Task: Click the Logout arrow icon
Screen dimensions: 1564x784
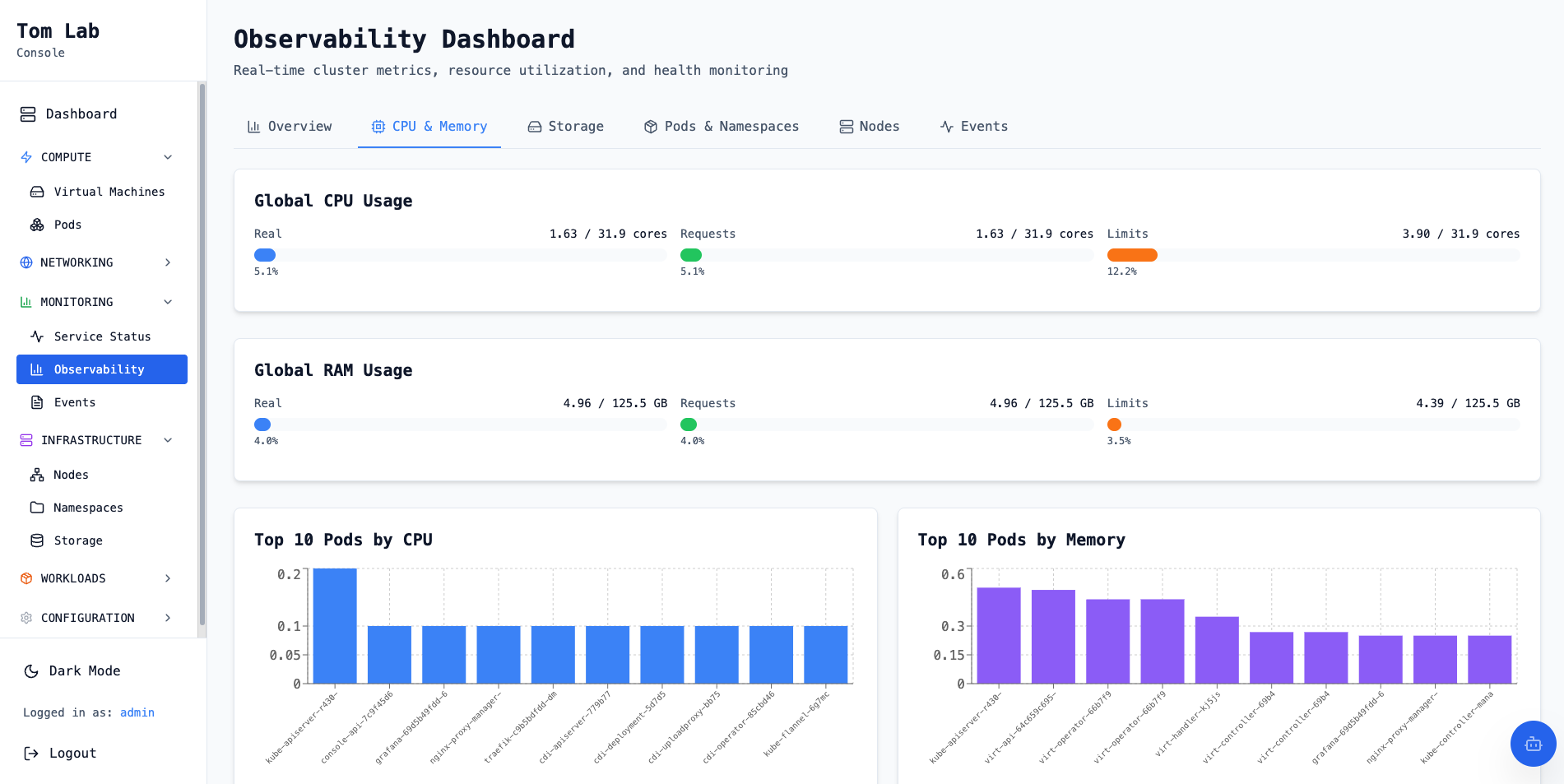Action: click(x=31, y=754)
